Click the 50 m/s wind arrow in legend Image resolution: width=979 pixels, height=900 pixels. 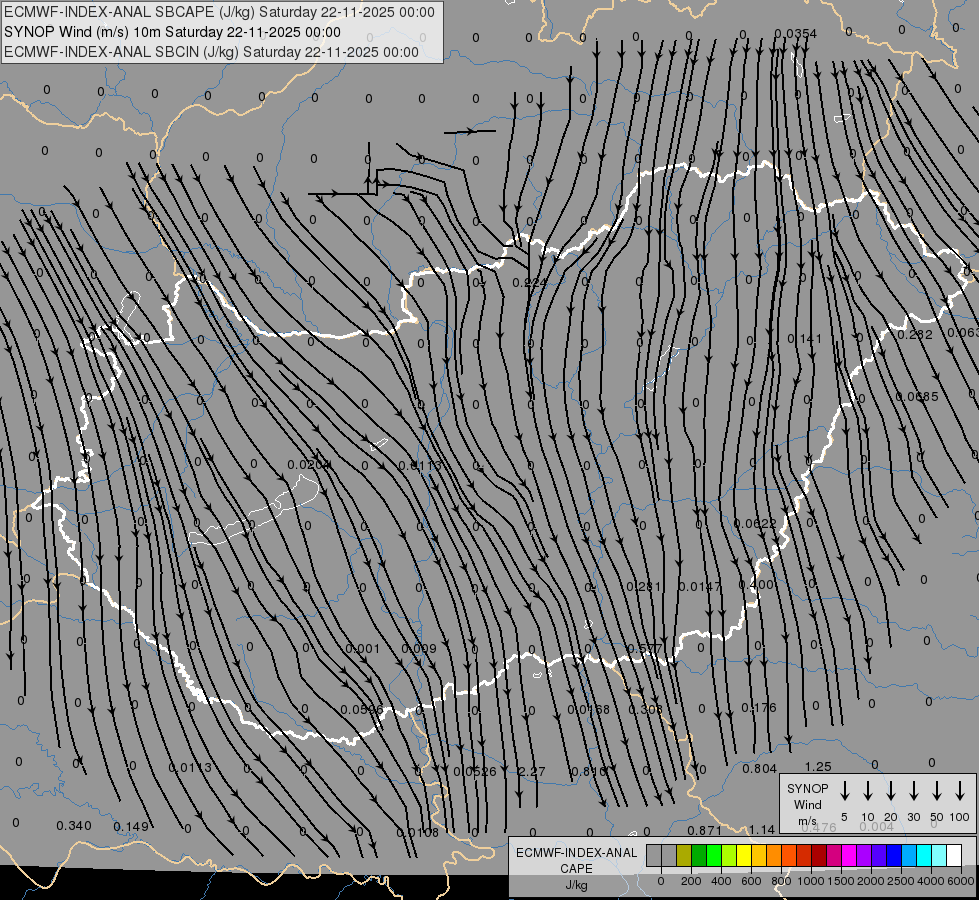point(937,791)
